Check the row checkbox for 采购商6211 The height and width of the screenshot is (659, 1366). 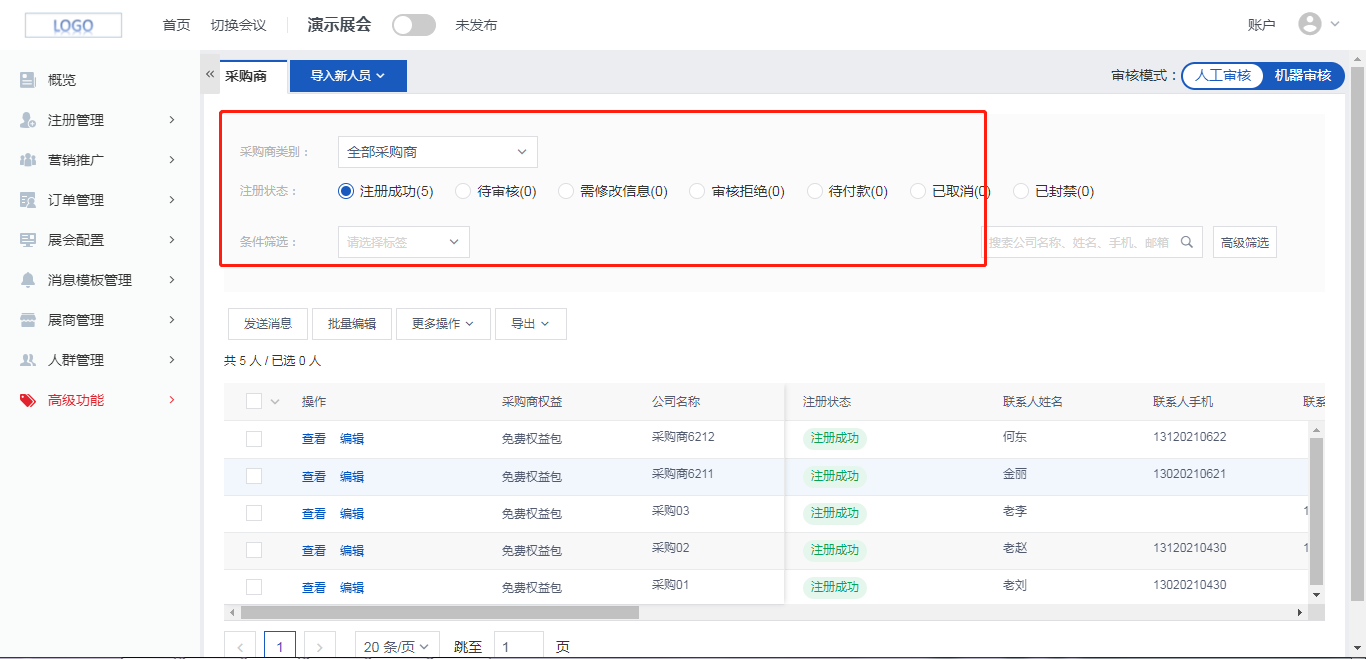(x=254, y=476)
